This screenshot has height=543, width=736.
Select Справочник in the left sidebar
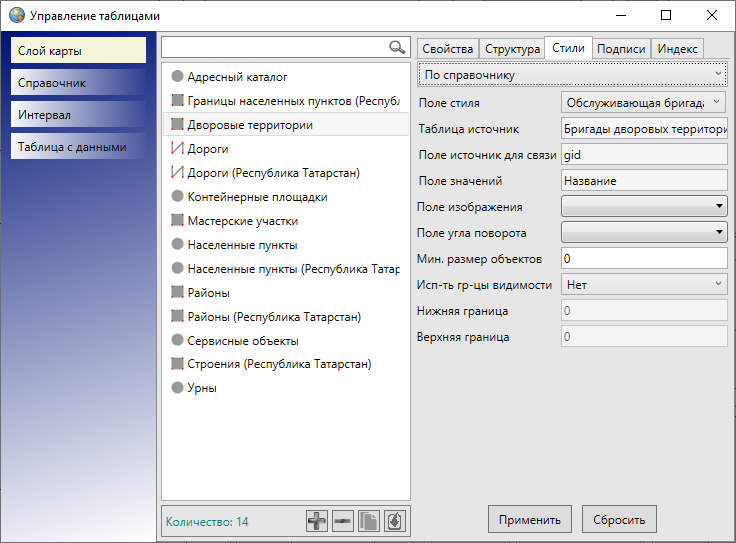(79, 83)
